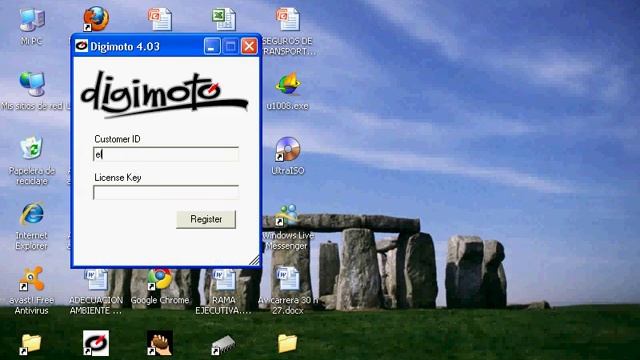
Task: Open the Digimoto shortcut on desktop bottom row
Action: point(96,343)
